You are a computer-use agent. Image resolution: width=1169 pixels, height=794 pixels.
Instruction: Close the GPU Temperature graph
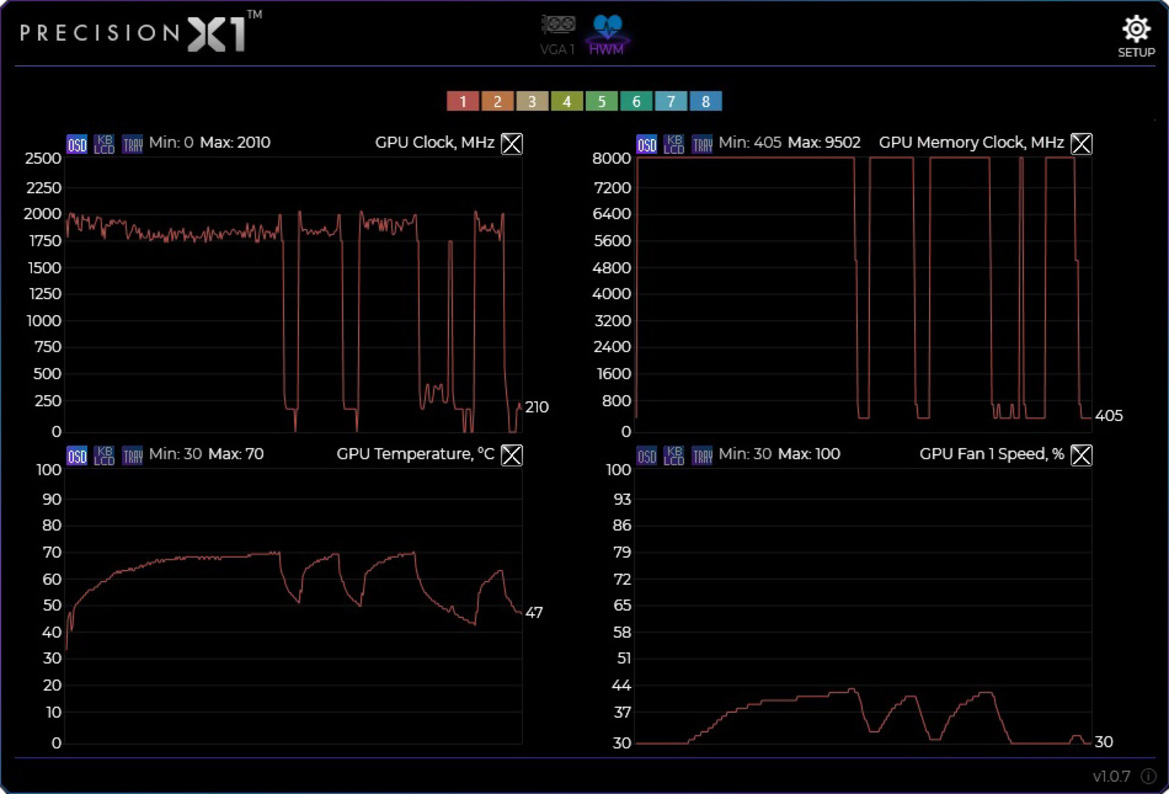[511, 455]
